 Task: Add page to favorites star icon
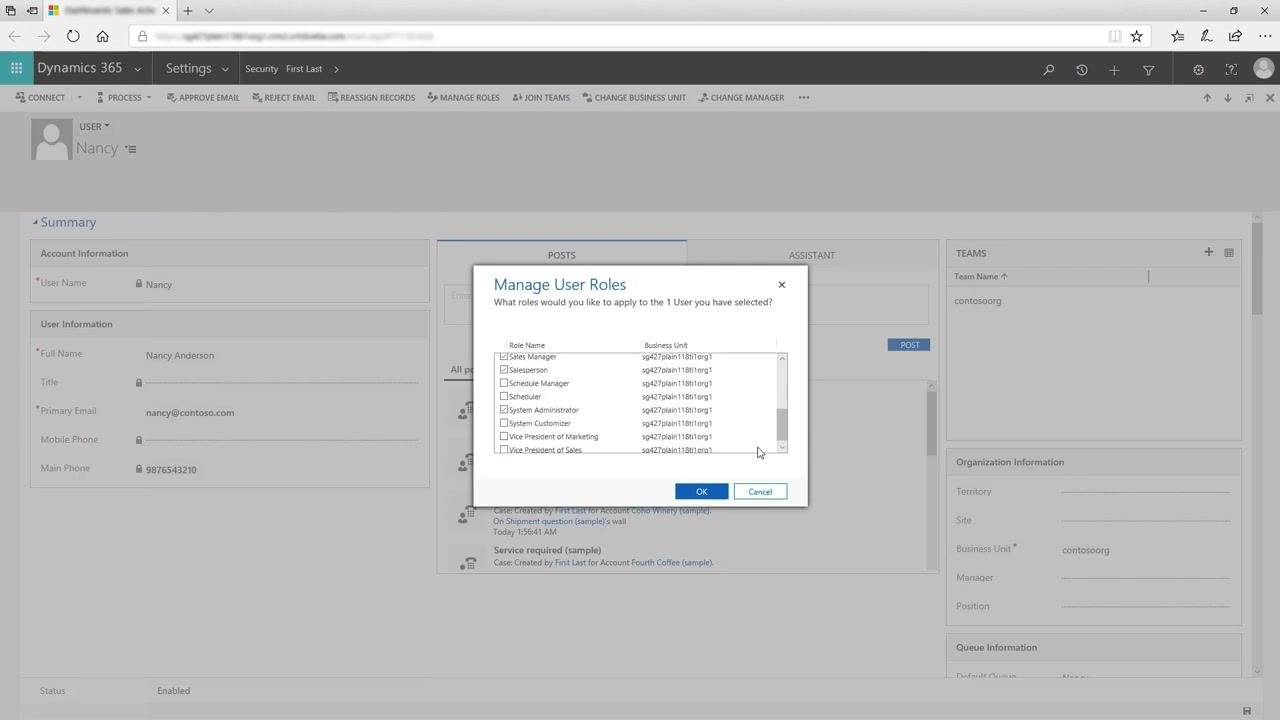tap(1136, 36)
